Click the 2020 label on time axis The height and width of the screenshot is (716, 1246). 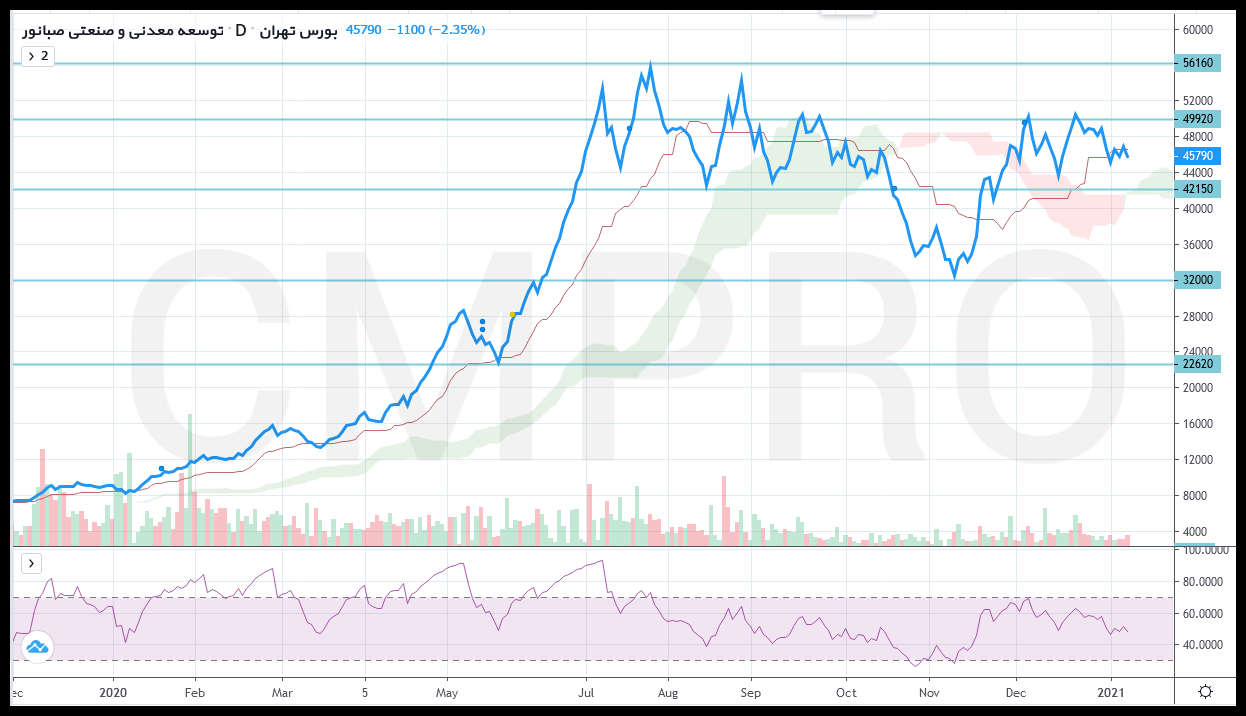coord(114,692)
